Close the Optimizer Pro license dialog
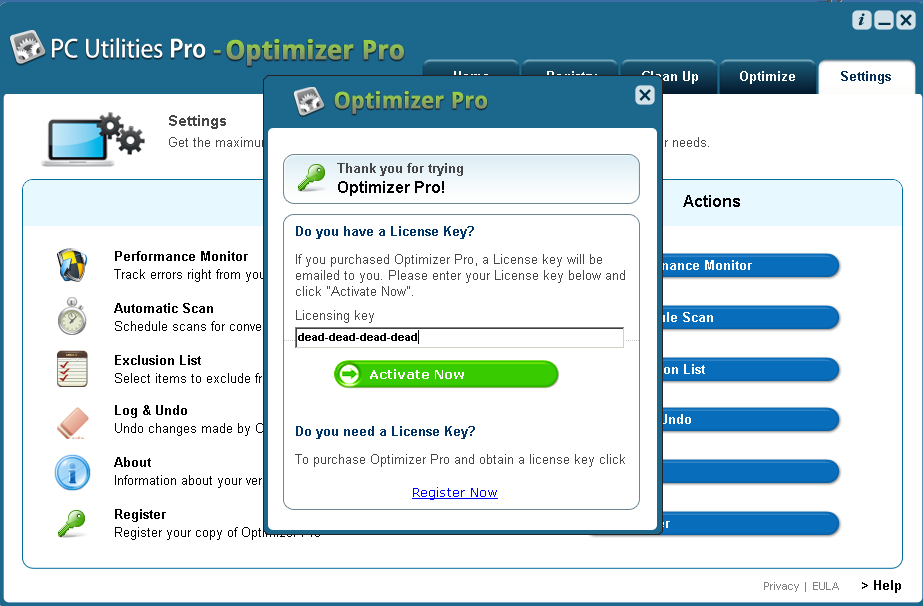Image resolution: width=923 pixels, height=606 pixels. pos(645,95)
